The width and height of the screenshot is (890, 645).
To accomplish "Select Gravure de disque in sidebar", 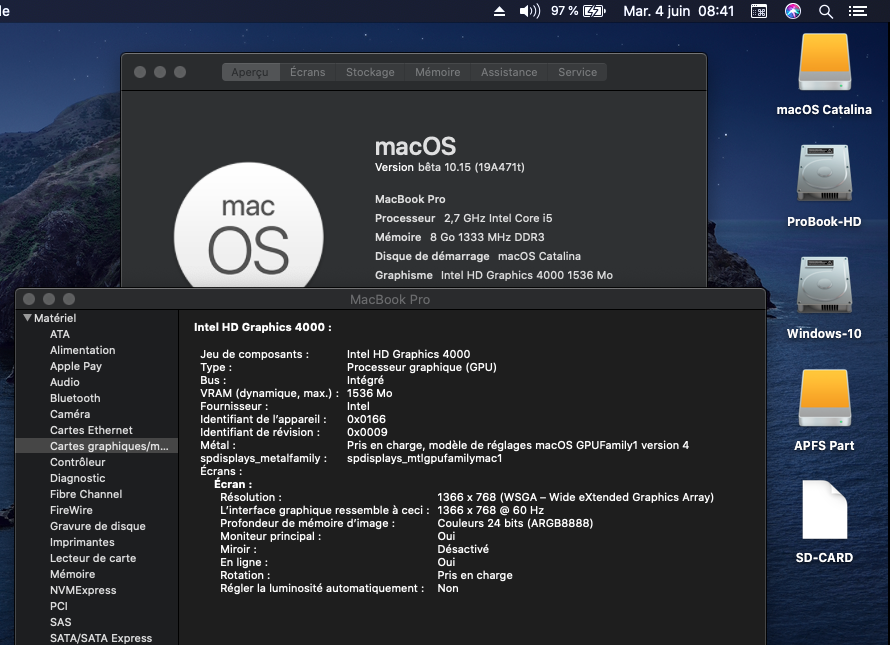I will tap(98, 526).
